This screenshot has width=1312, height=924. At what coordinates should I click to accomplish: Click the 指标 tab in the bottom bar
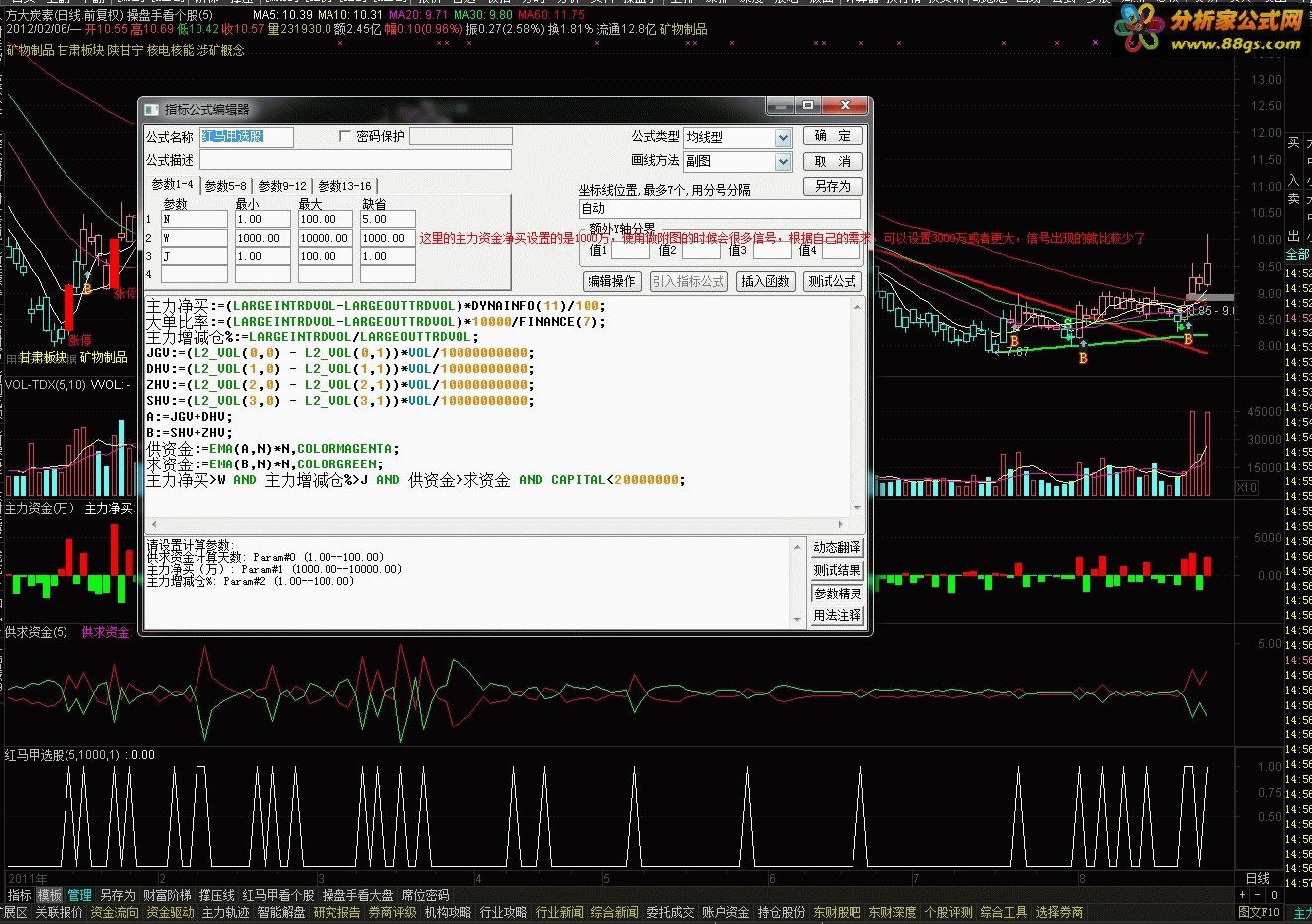click(19, 895)
